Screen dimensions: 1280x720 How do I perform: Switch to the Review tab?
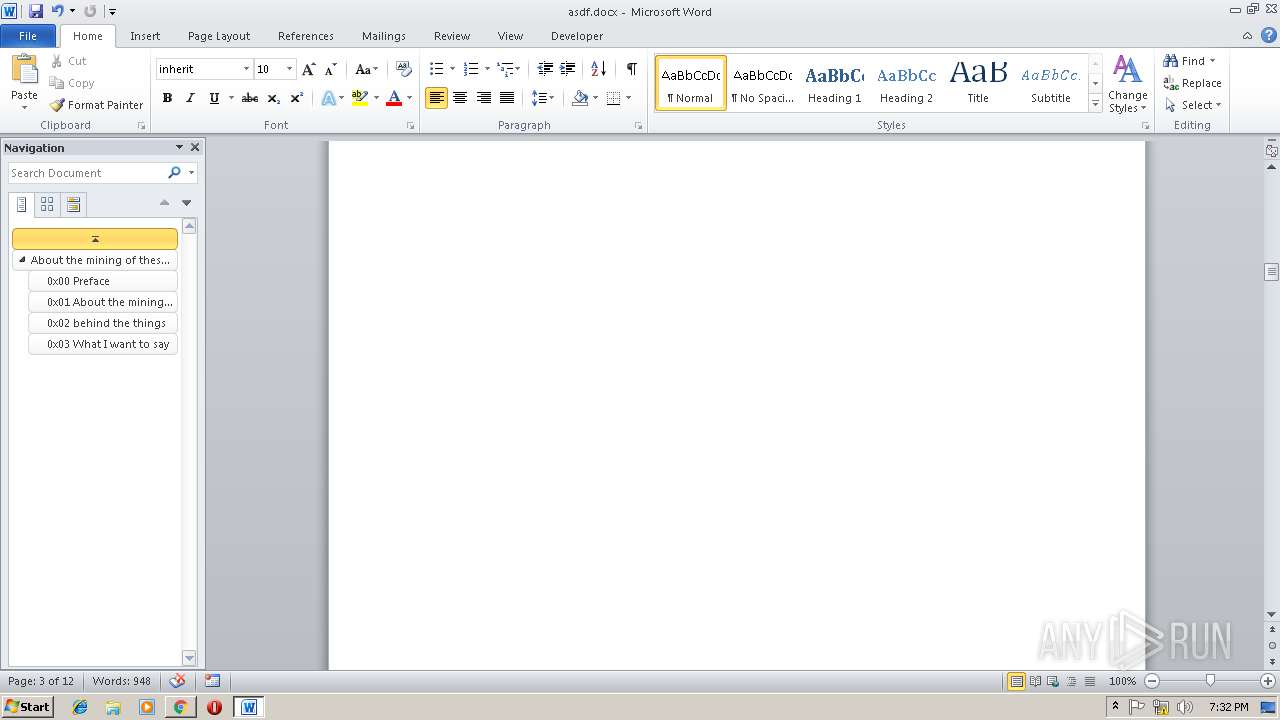pos(452,36)
